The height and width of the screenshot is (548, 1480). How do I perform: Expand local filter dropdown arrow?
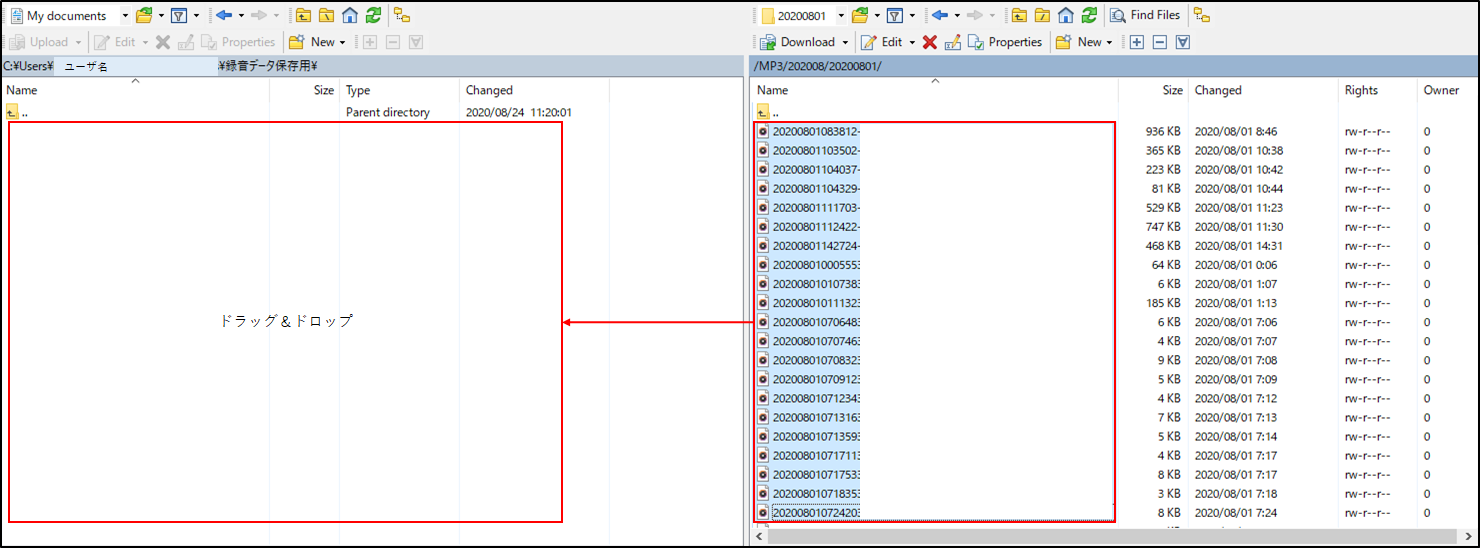[196, 15]
